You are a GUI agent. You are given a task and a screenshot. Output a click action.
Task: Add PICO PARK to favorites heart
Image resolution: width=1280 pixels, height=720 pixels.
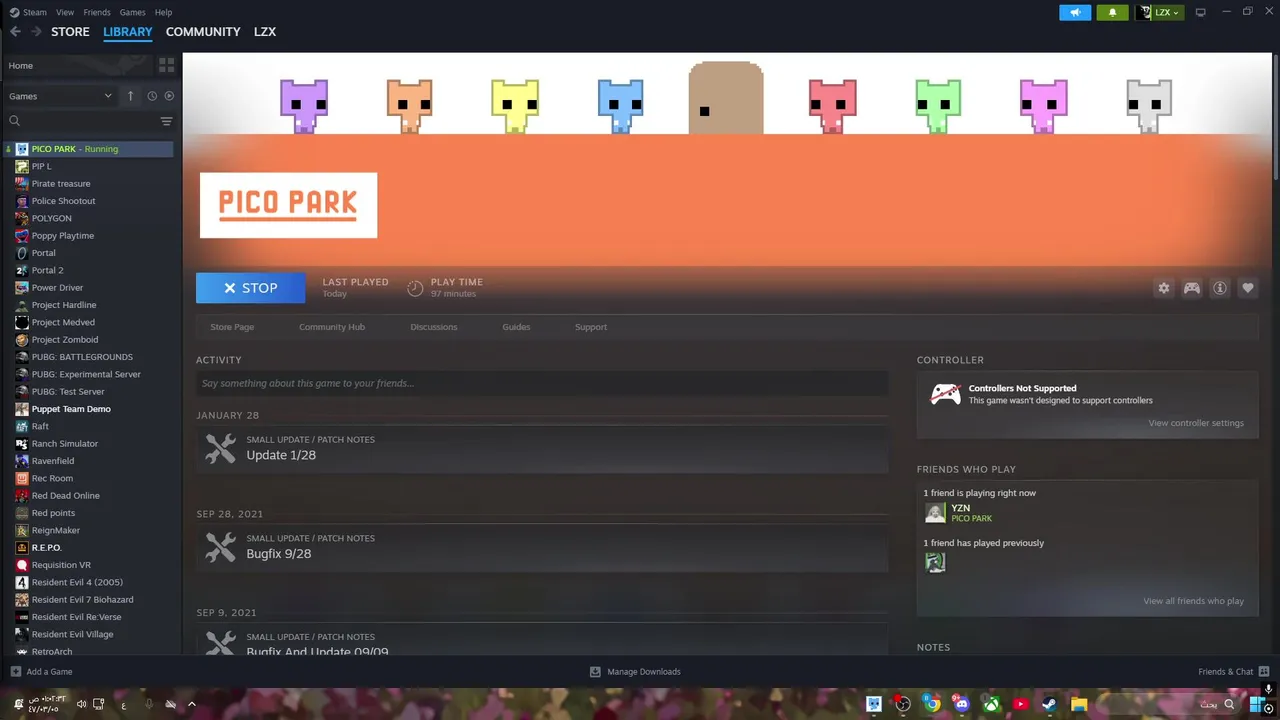[1248, 288]
